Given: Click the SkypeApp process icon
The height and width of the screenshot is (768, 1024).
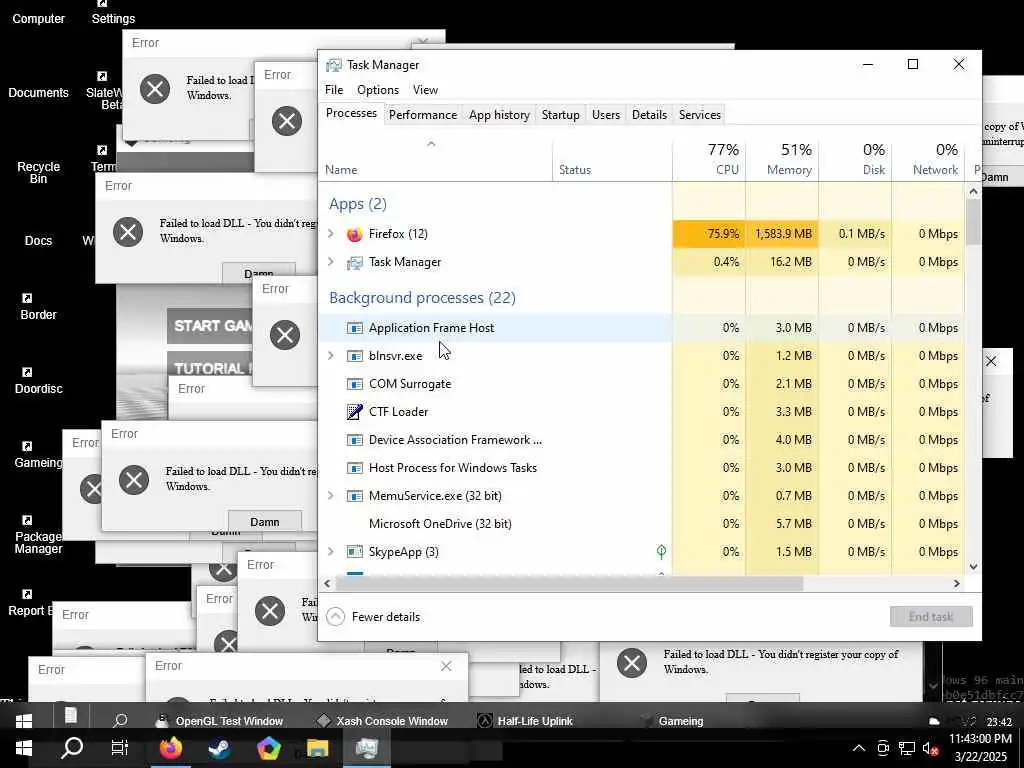Looking at the screenshot, I should click(x=355, y=552).
